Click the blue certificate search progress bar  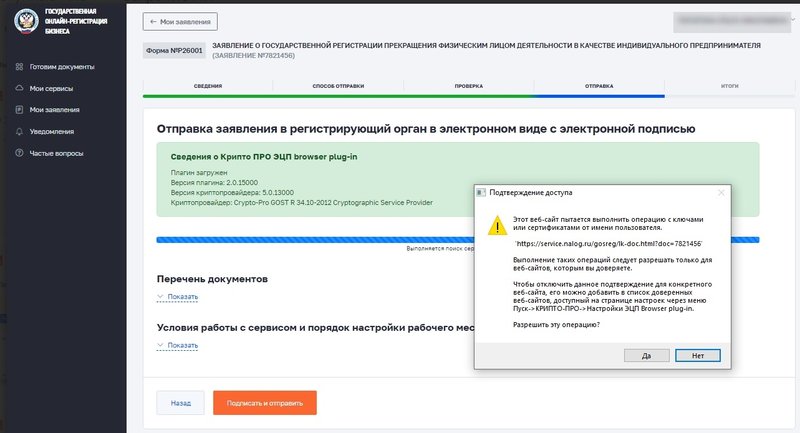pos(315,240)
